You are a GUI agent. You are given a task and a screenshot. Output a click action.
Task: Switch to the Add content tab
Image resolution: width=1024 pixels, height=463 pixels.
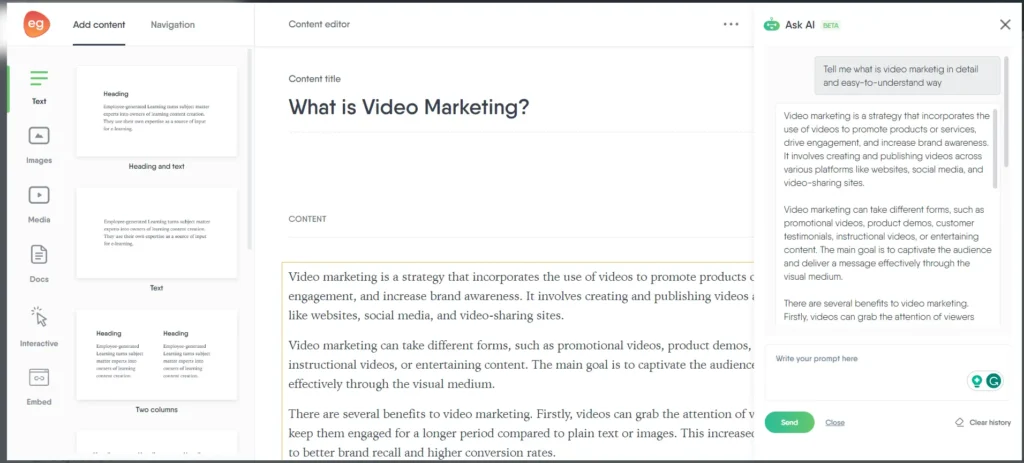tap(99, 25)
